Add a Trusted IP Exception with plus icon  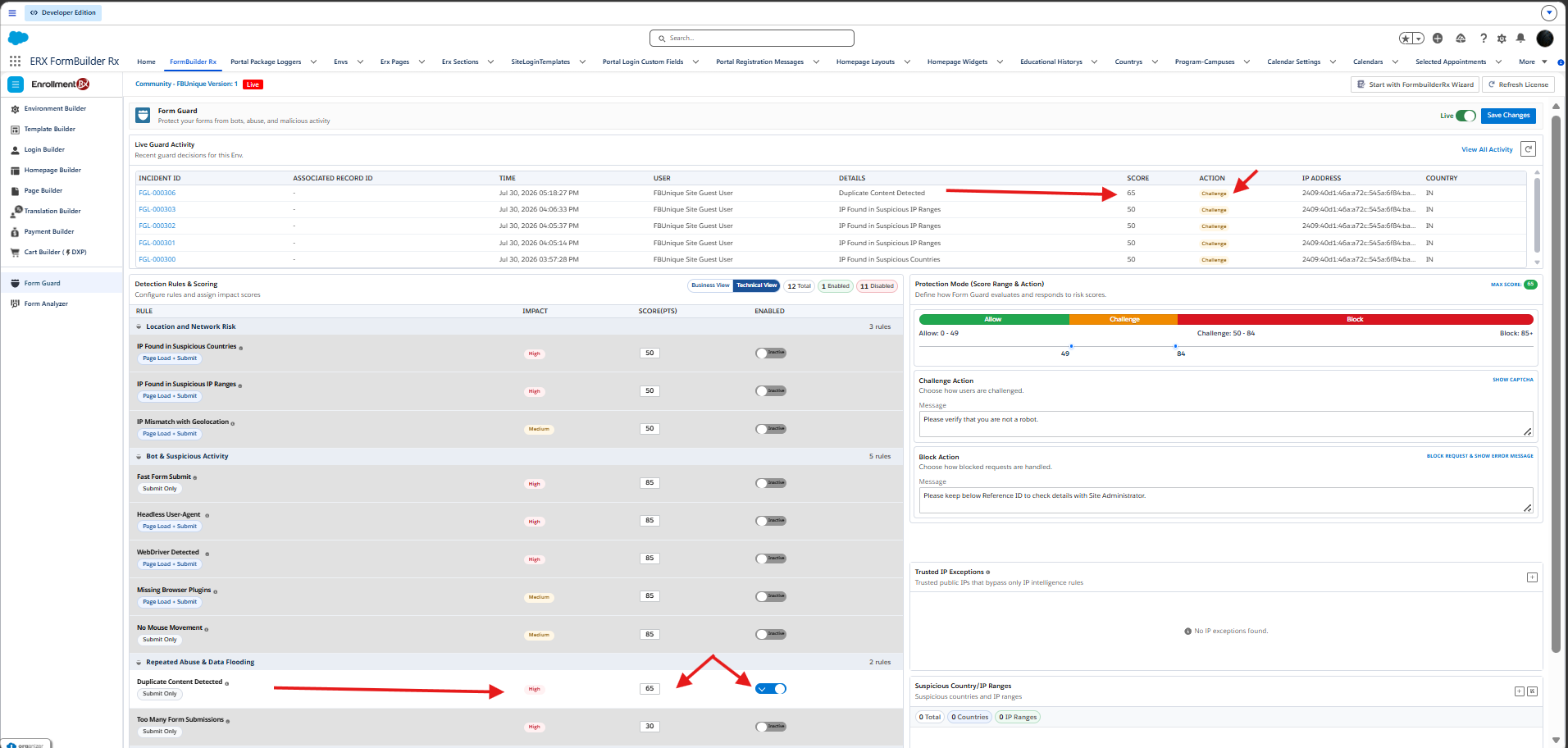pos(1532,577)
